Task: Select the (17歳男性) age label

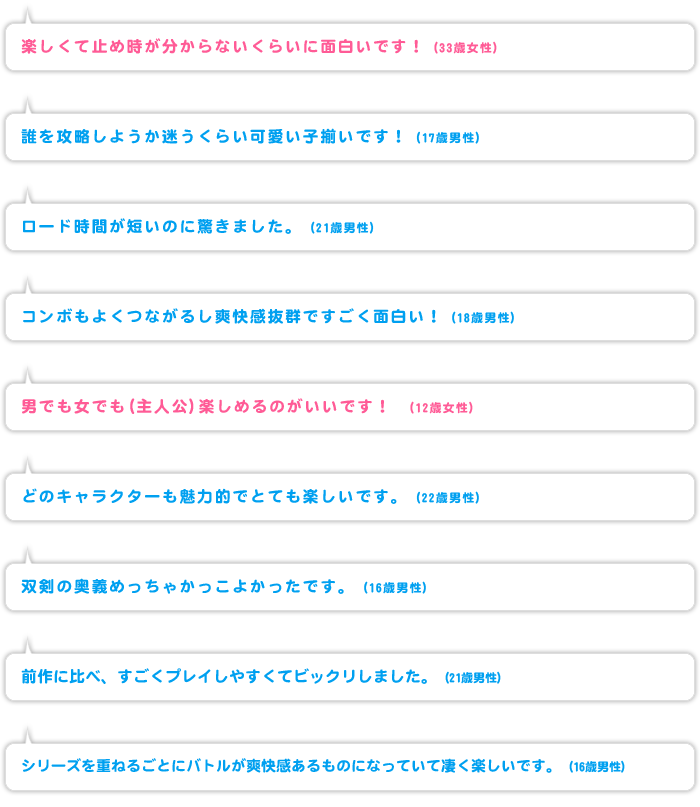Action: click(448, 138)
